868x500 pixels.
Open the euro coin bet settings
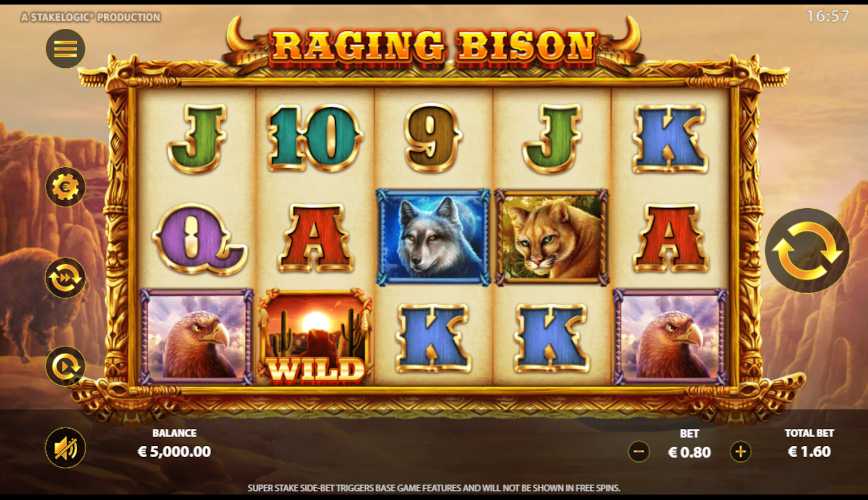click(x=65, y=187)
